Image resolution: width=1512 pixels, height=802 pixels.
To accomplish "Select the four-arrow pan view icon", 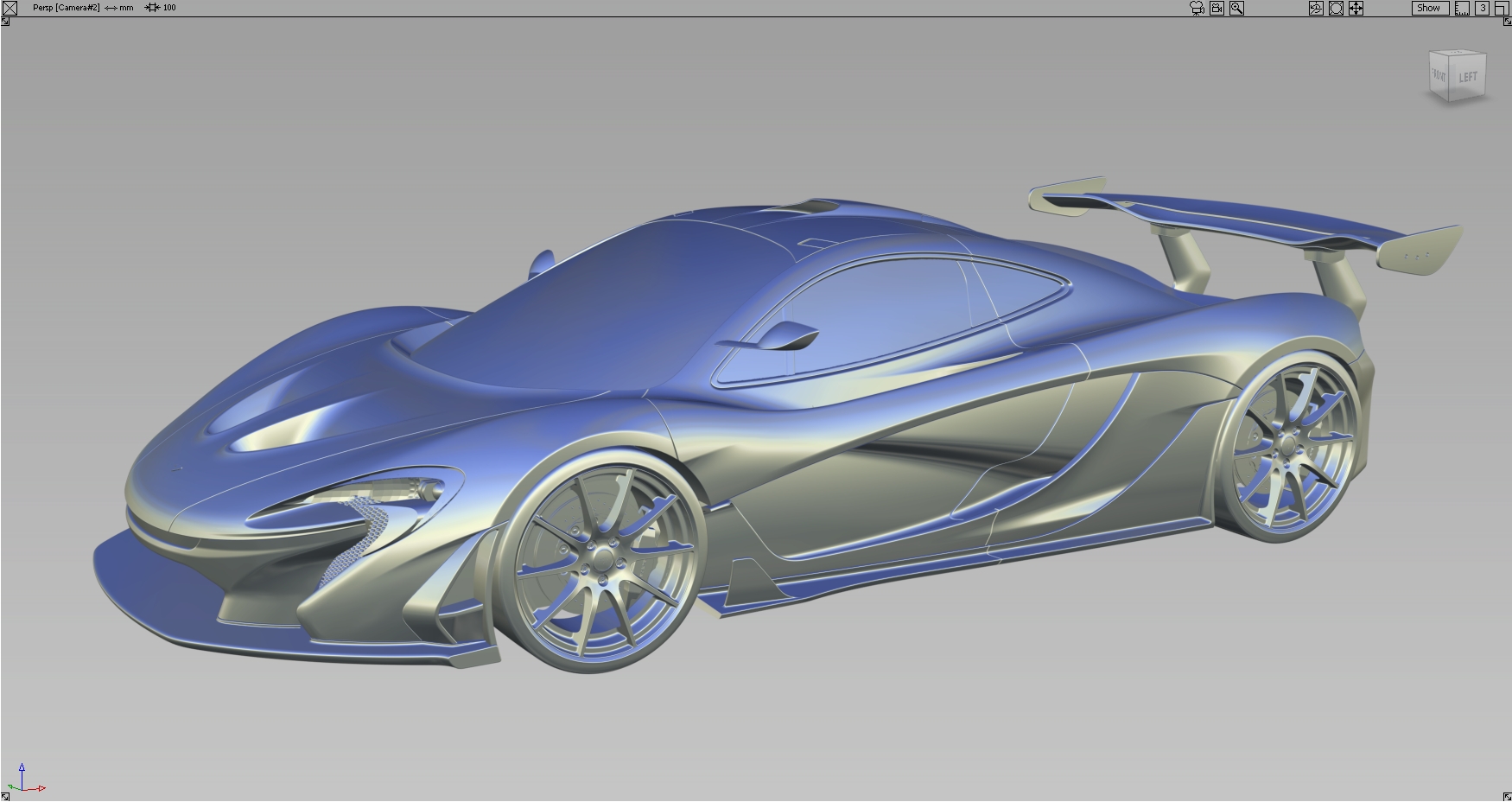I will 1356,8.
